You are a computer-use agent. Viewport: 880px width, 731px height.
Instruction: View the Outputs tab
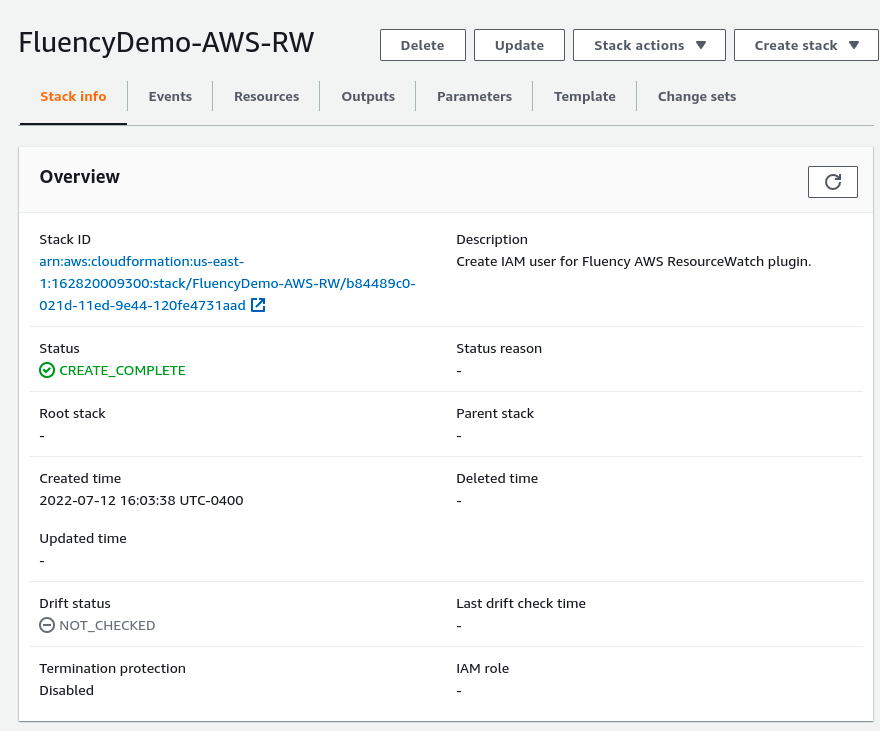pos(368,96)
